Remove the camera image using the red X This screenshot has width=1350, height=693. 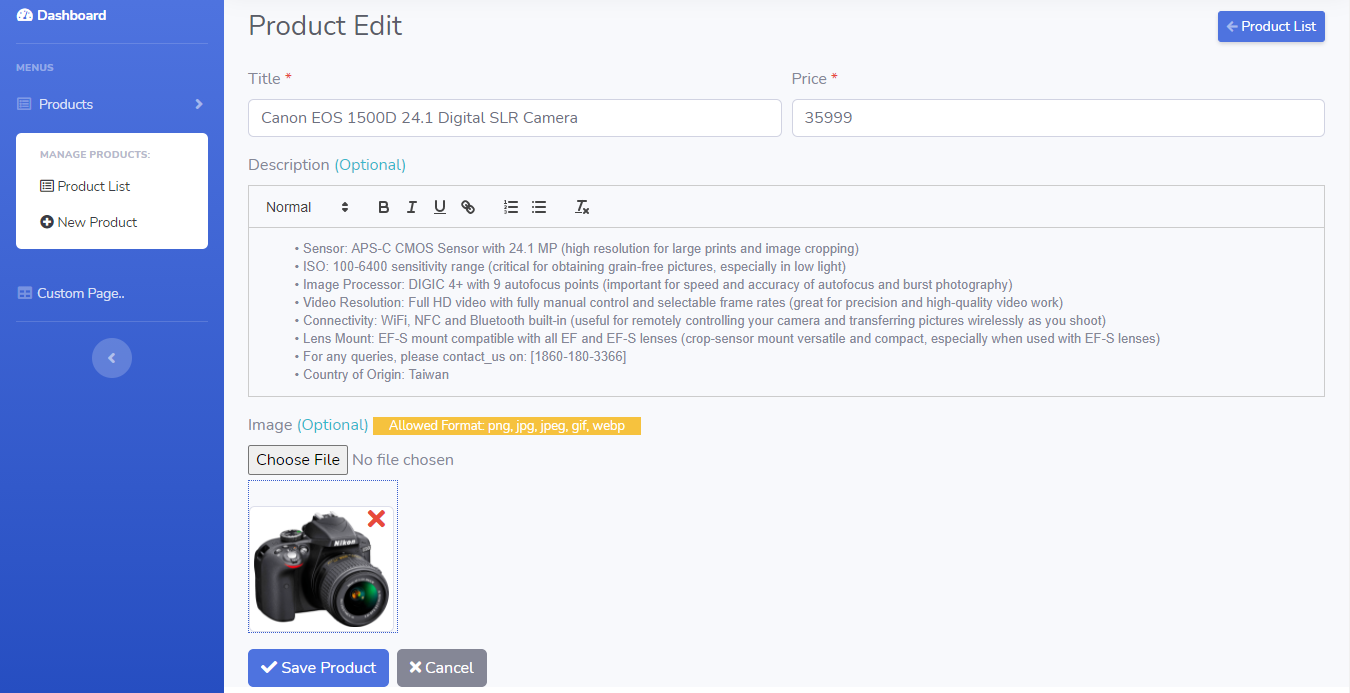coord(375,519)
